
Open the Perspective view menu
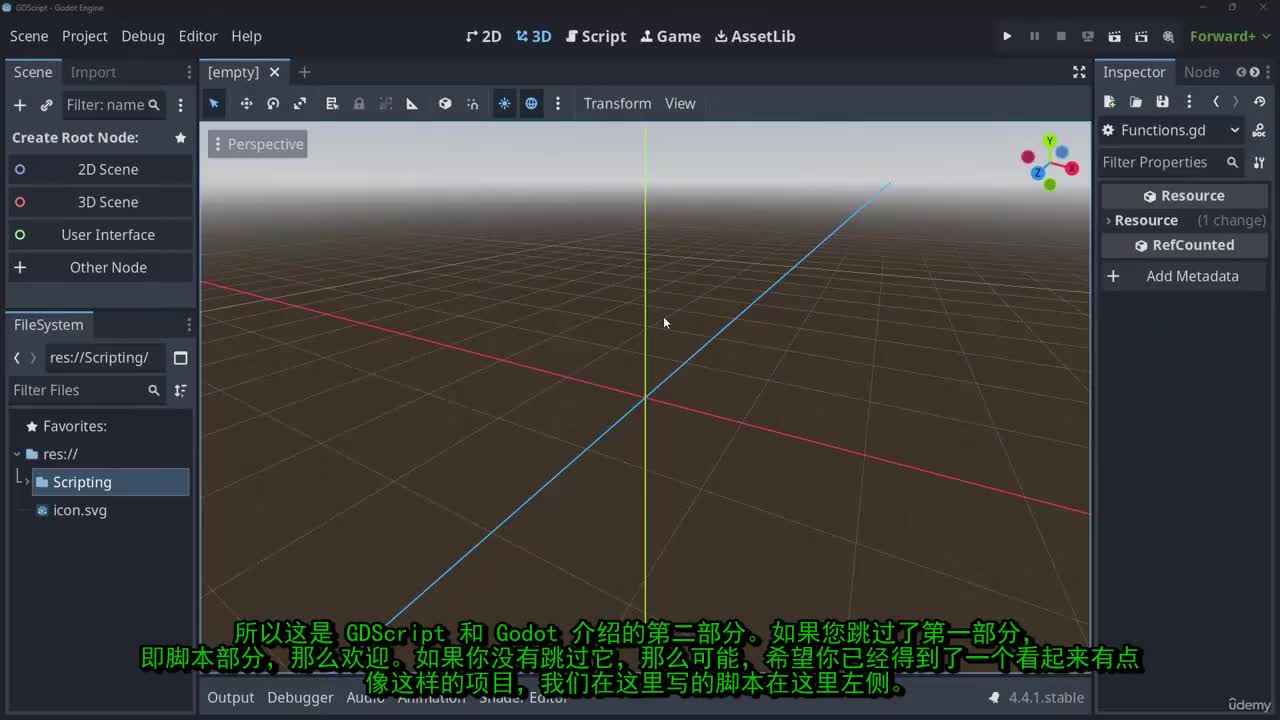(x=257, y=144)
